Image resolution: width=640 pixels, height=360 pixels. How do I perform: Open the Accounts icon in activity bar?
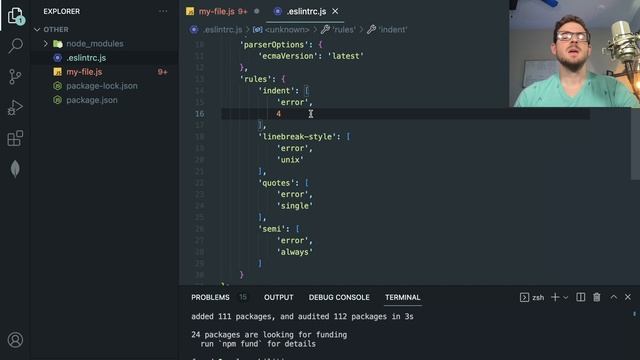[15, 340]
